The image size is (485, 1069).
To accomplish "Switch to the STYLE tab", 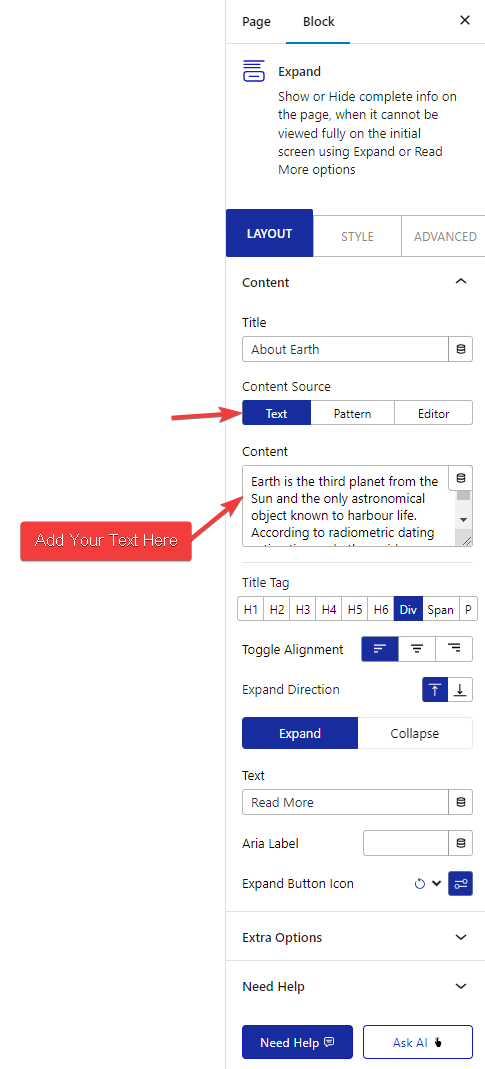I will [x=357, y=236].
